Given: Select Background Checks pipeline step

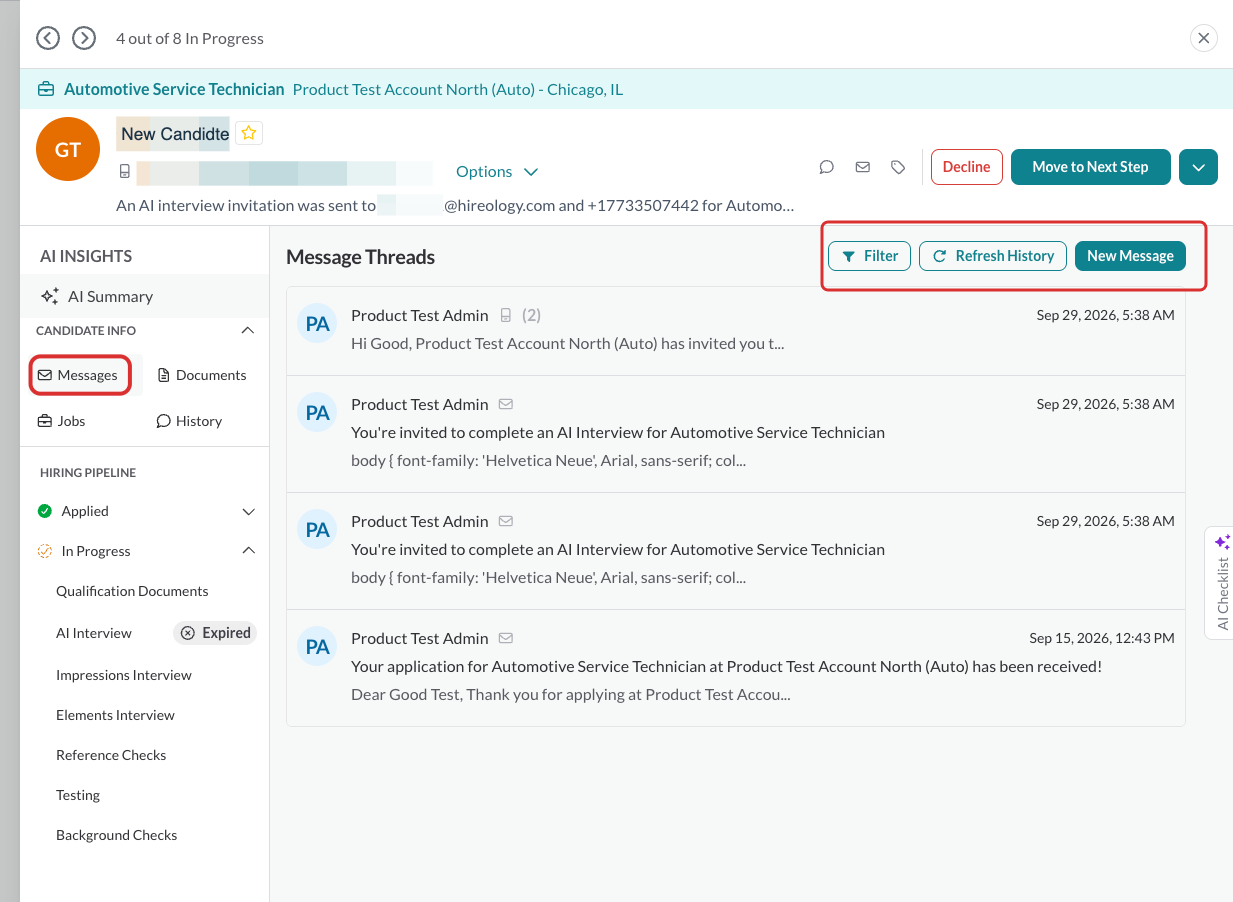Looking at the screenshot, I should coord(116,835).
